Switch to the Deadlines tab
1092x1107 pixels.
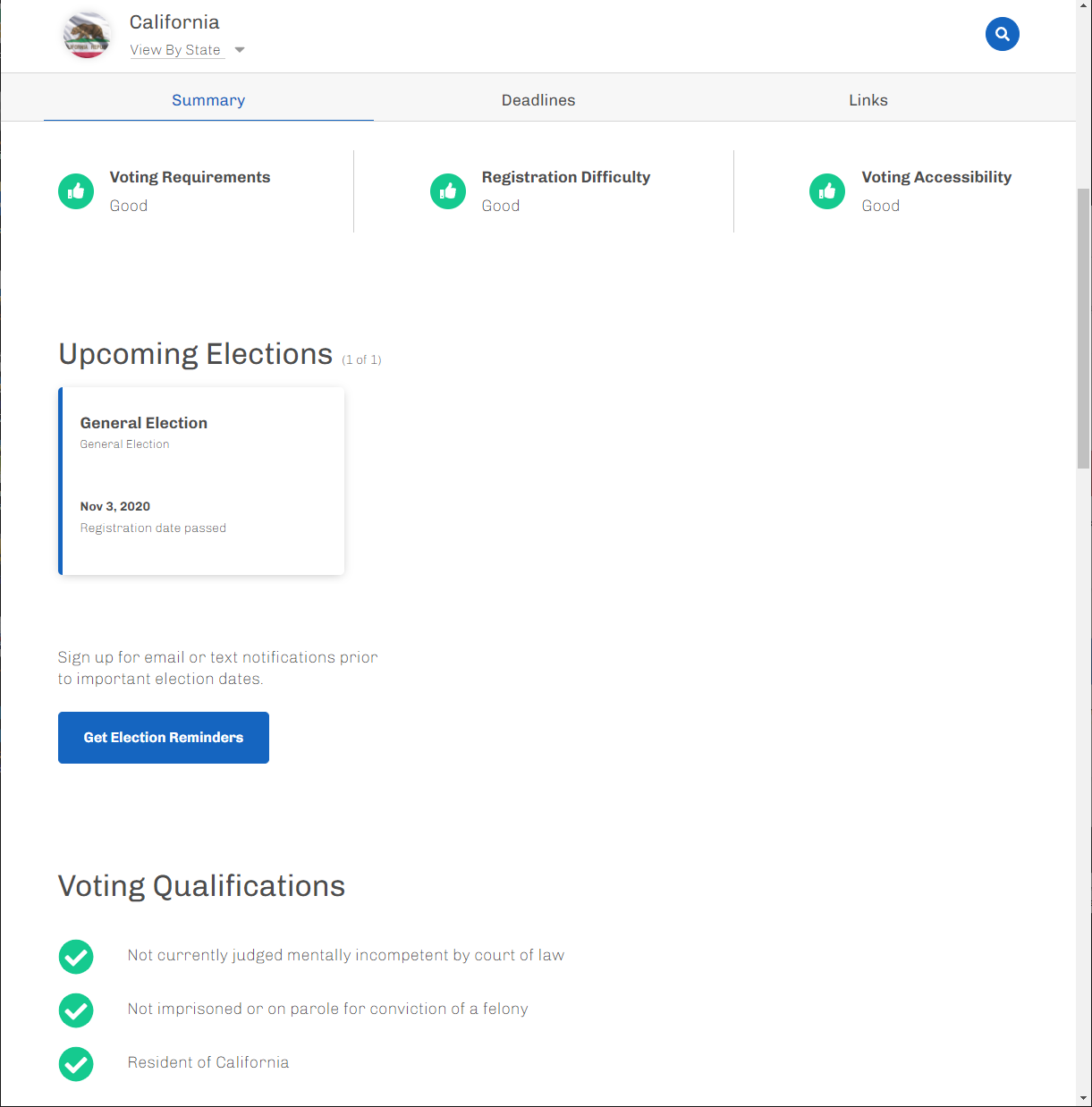[x=538, y=100]
